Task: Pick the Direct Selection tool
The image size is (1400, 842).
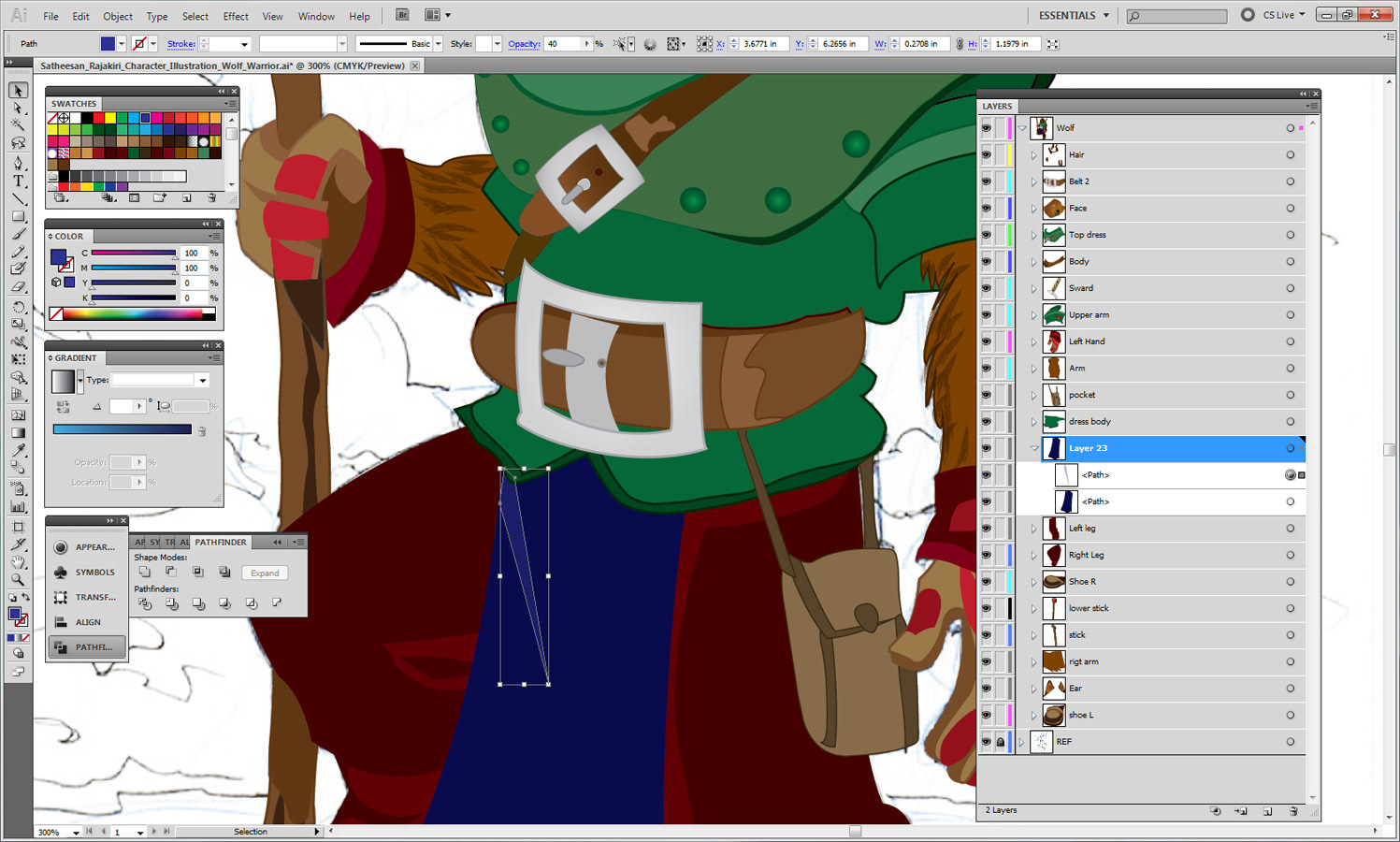Action: pos(18,109)
